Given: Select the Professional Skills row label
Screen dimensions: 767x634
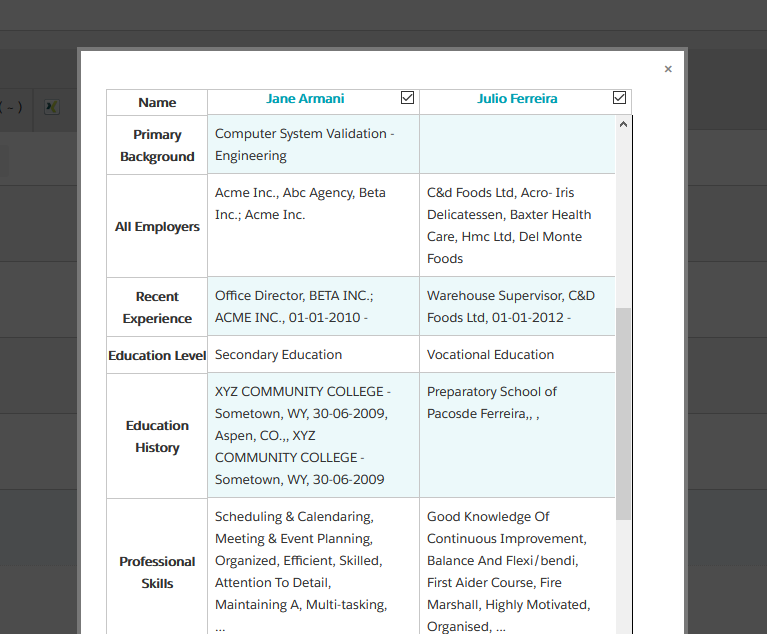Looking at the screenshot, I should [x=157, y=572].
